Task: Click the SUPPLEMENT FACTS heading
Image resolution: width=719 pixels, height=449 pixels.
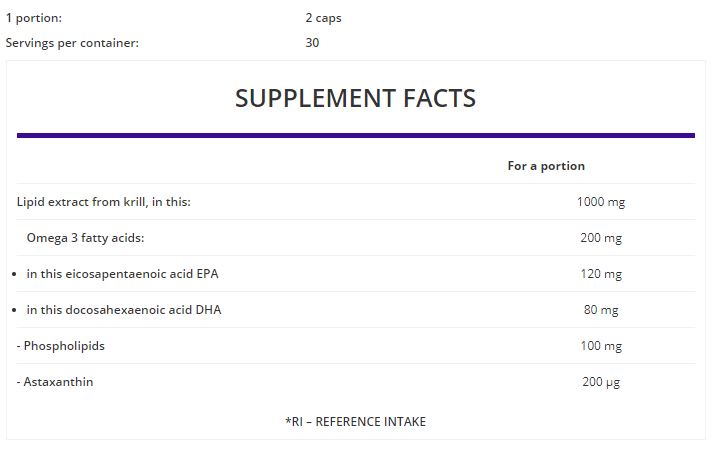Action: (x=355, y=98)
